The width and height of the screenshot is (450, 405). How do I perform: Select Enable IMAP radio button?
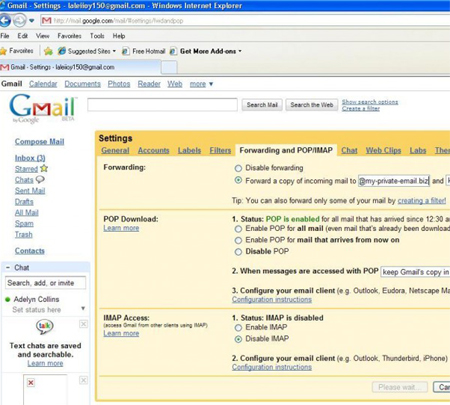click(x=238, y=328)
